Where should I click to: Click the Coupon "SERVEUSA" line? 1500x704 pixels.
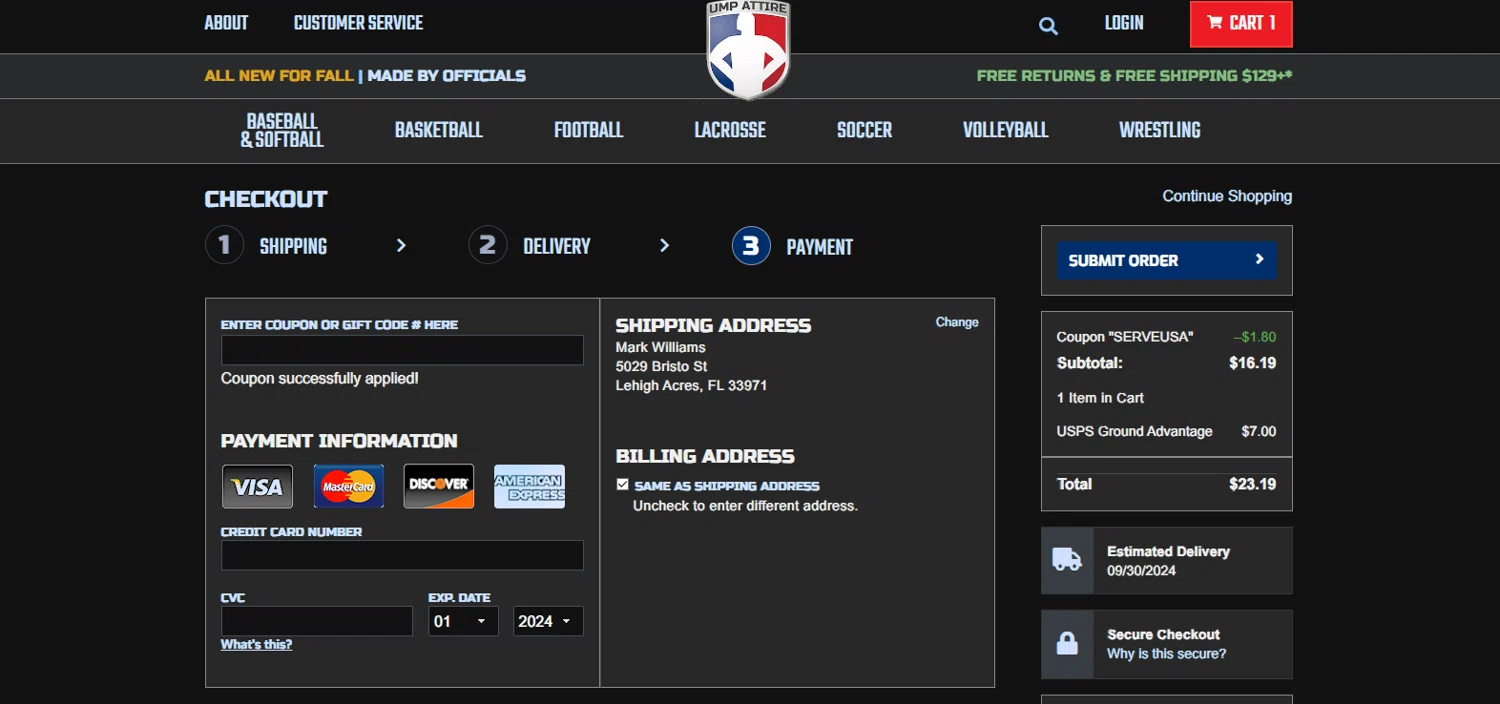[1166, 337]
